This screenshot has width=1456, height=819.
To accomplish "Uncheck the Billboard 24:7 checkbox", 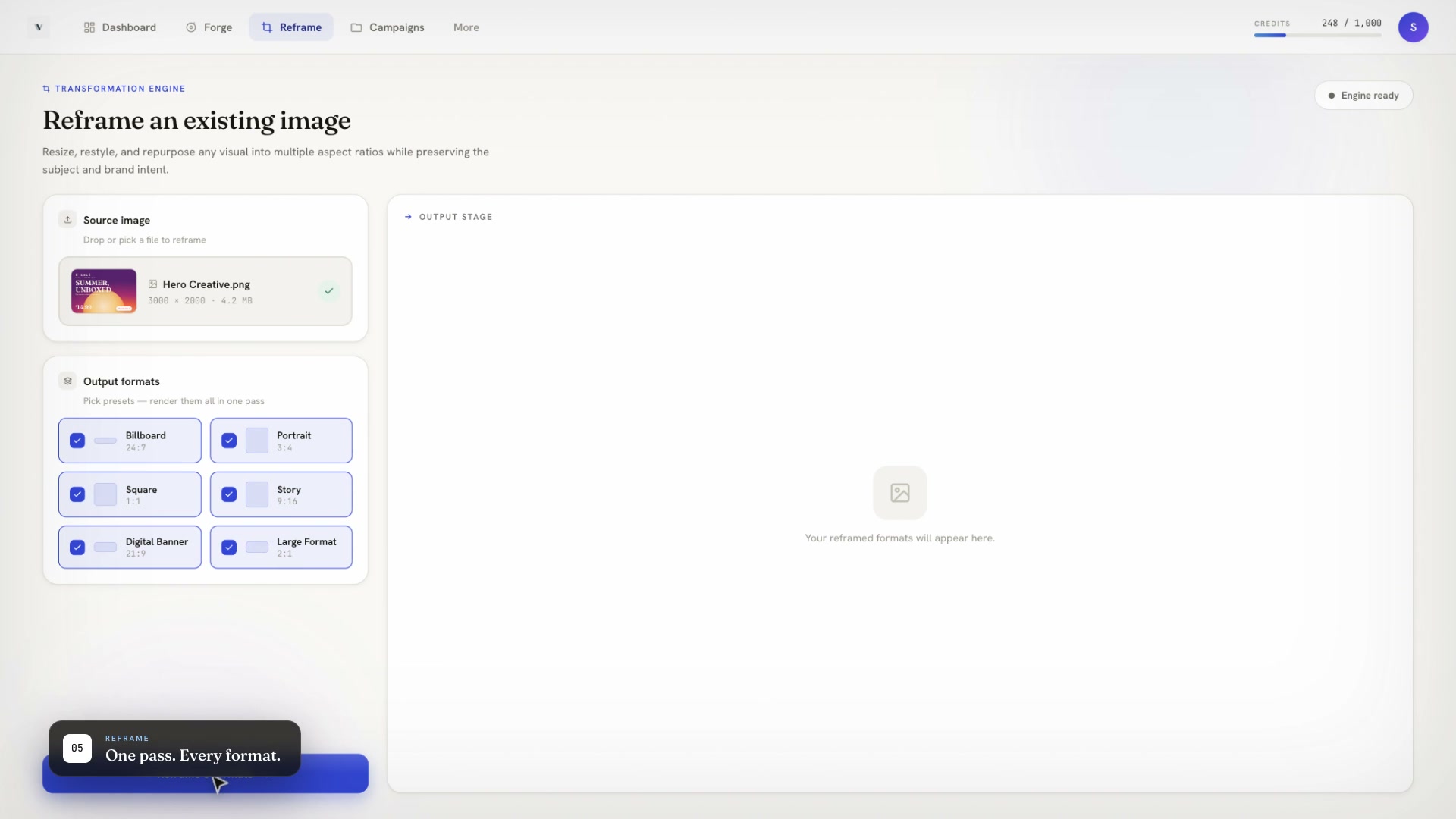I will (77, 441).
